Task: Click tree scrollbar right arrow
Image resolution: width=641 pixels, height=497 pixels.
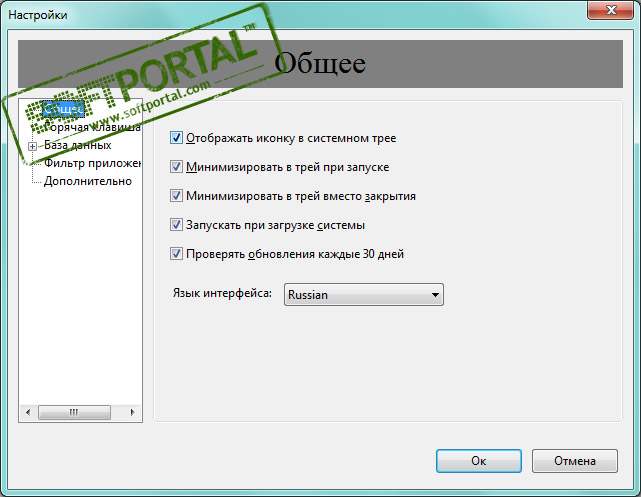Action: coord(132,412)
